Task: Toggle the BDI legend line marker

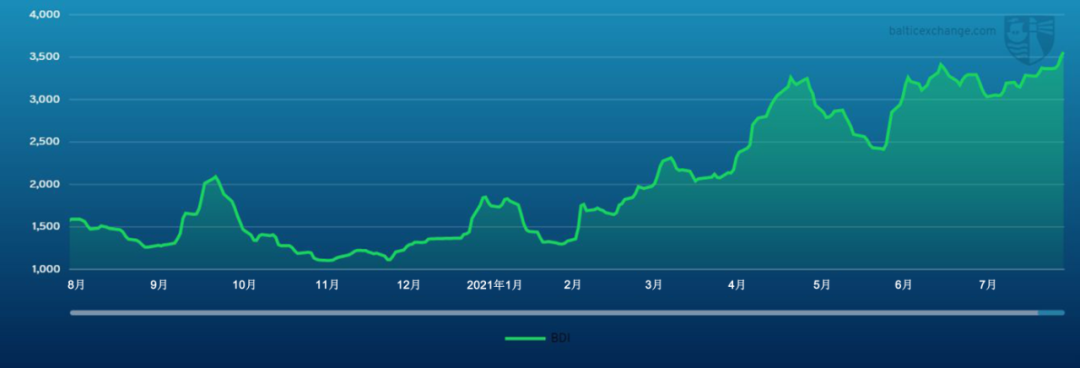Action: click(x=525, y=338)
